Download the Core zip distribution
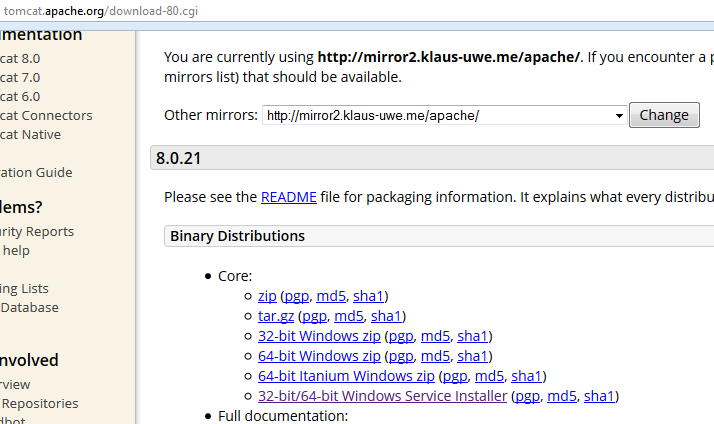 point(267,296)
